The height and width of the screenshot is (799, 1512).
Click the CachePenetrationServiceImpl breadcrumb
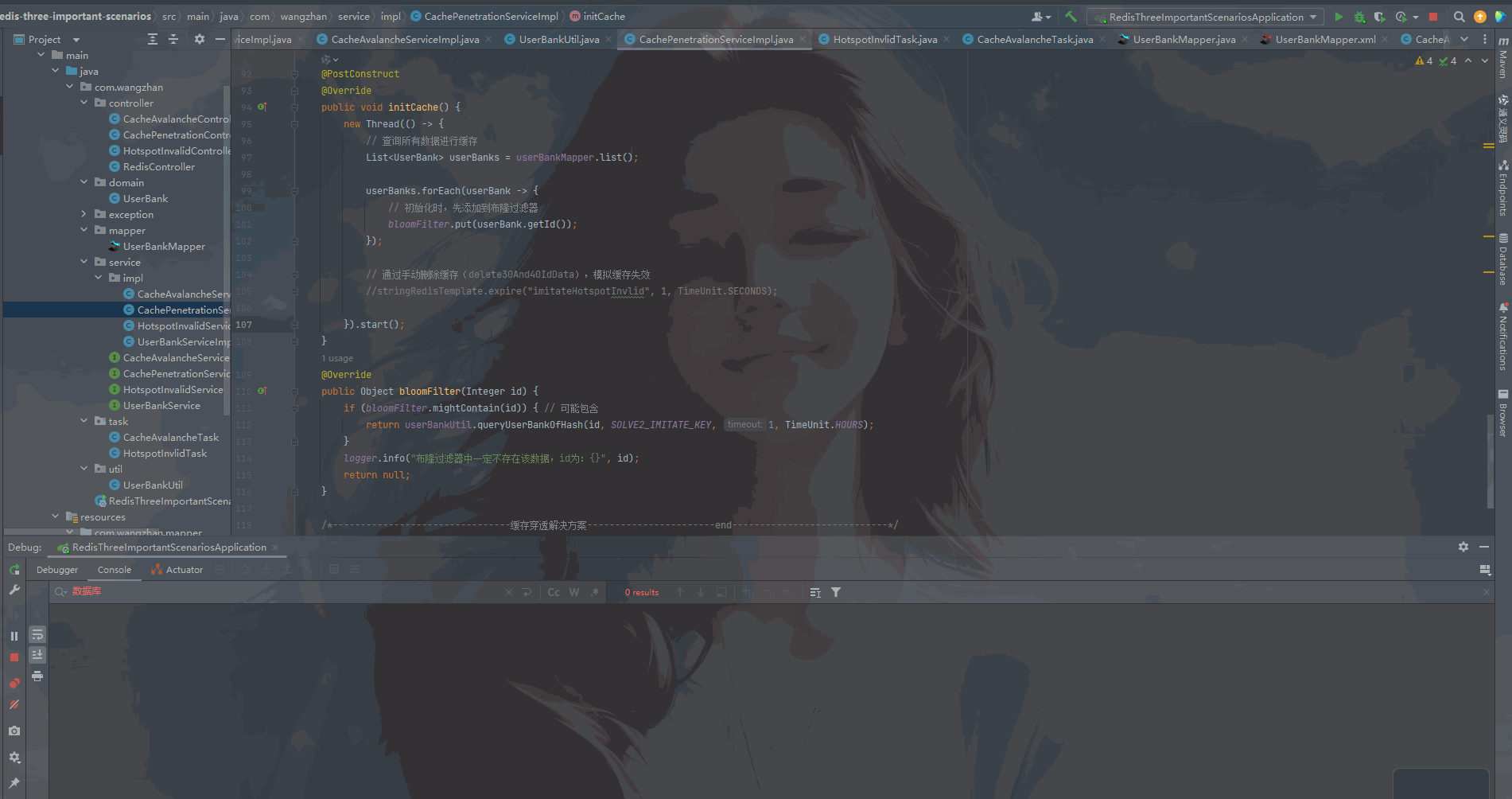(x=484, y=17)
